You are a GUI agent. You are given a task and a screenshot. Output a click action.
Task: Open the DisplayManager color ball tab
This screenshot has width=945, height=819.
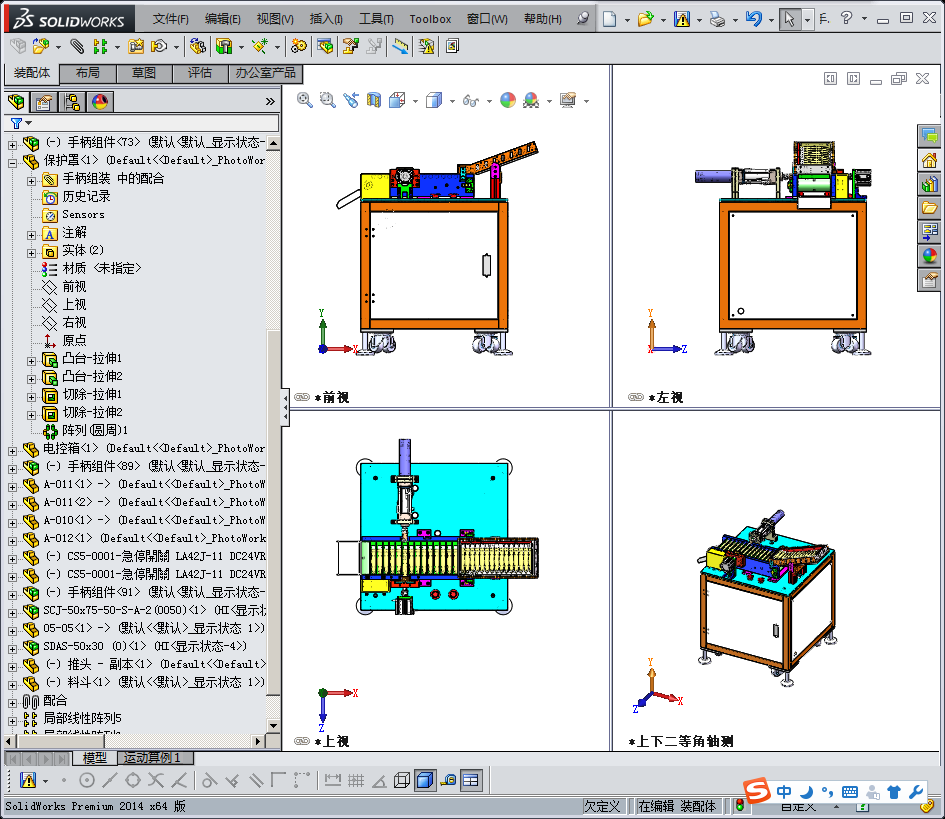(x=100, y=102)
